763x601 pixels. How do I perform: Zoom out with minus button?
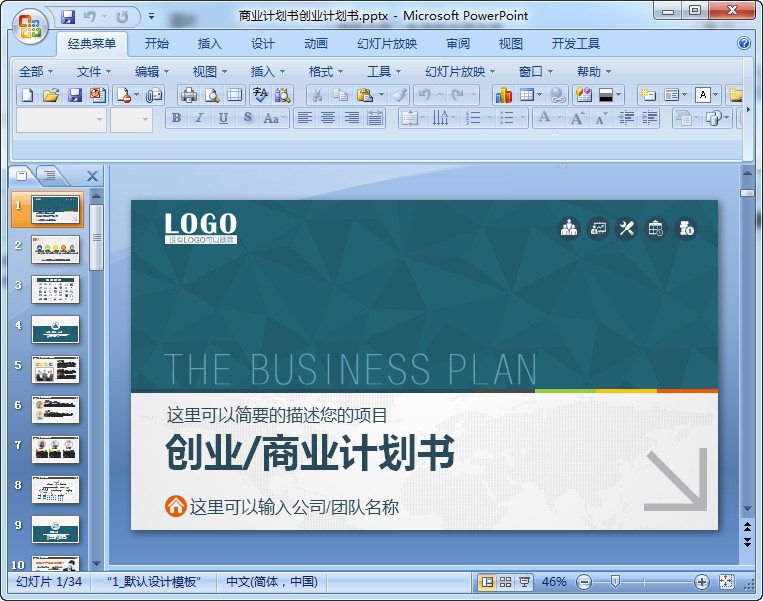(x=584, y=582)
